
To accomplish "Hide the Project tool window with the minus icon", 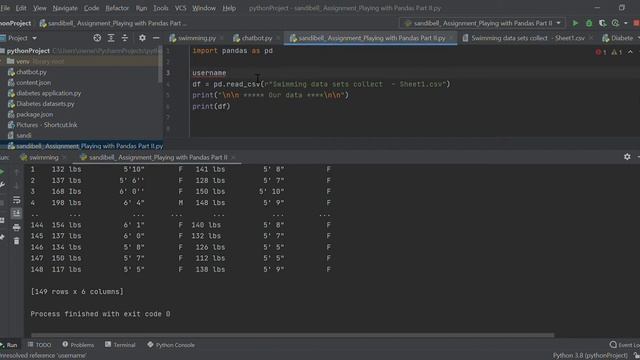I will tap(156, 38).
